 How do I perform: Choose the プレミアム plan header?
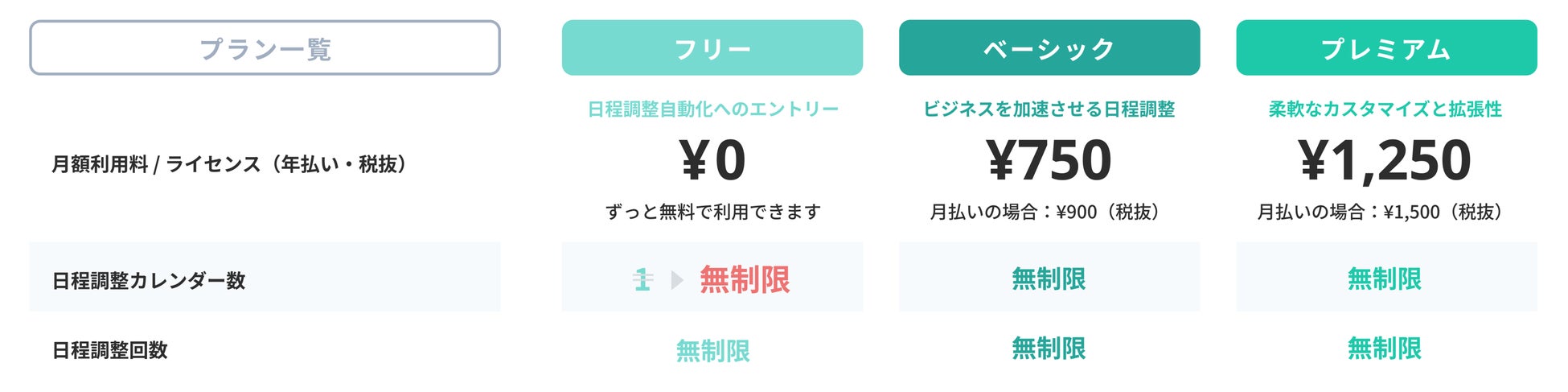tap(1385, 48)
